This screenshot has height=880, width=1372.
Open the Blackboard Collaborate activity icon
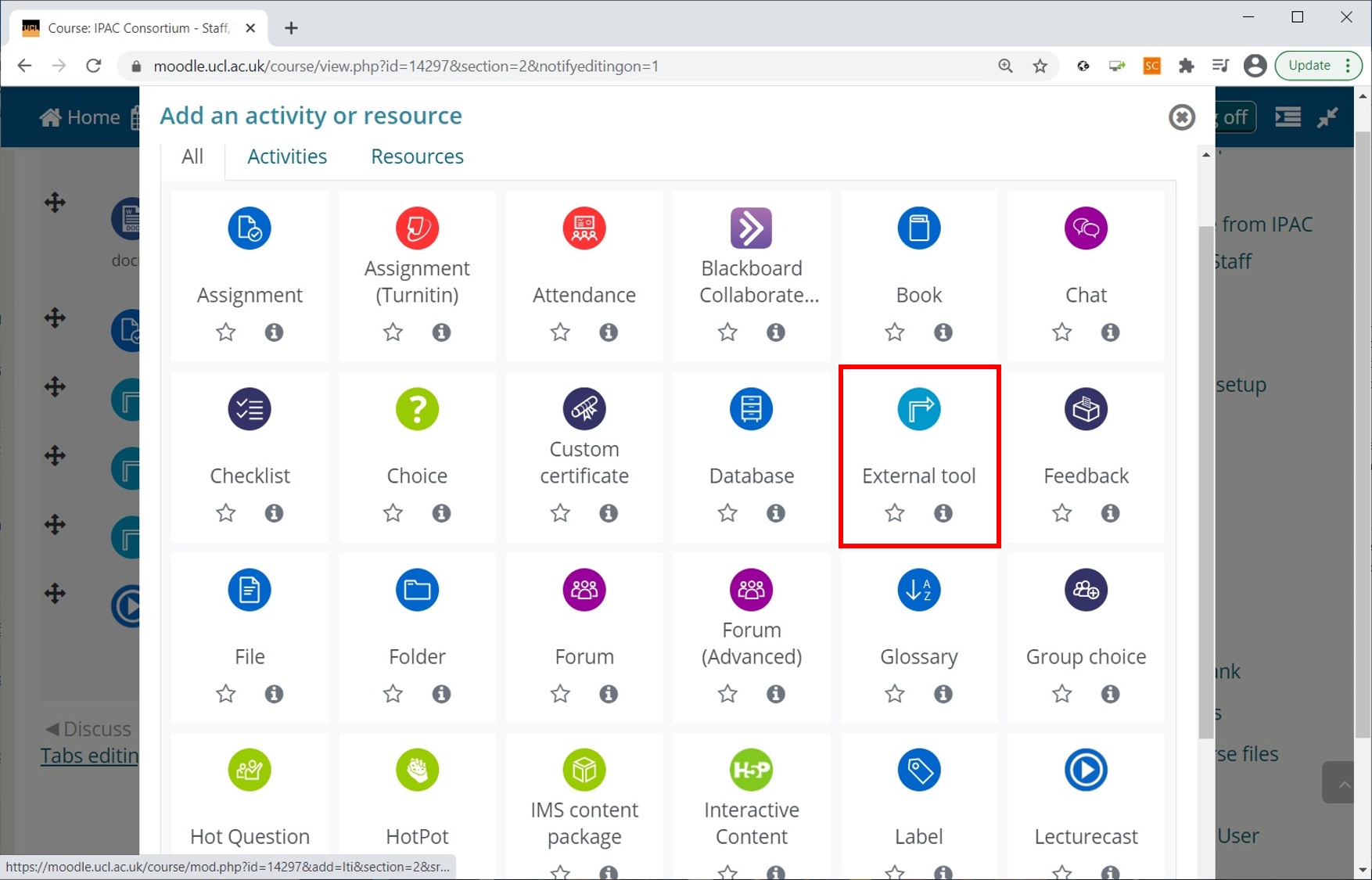tap(751, 228)
